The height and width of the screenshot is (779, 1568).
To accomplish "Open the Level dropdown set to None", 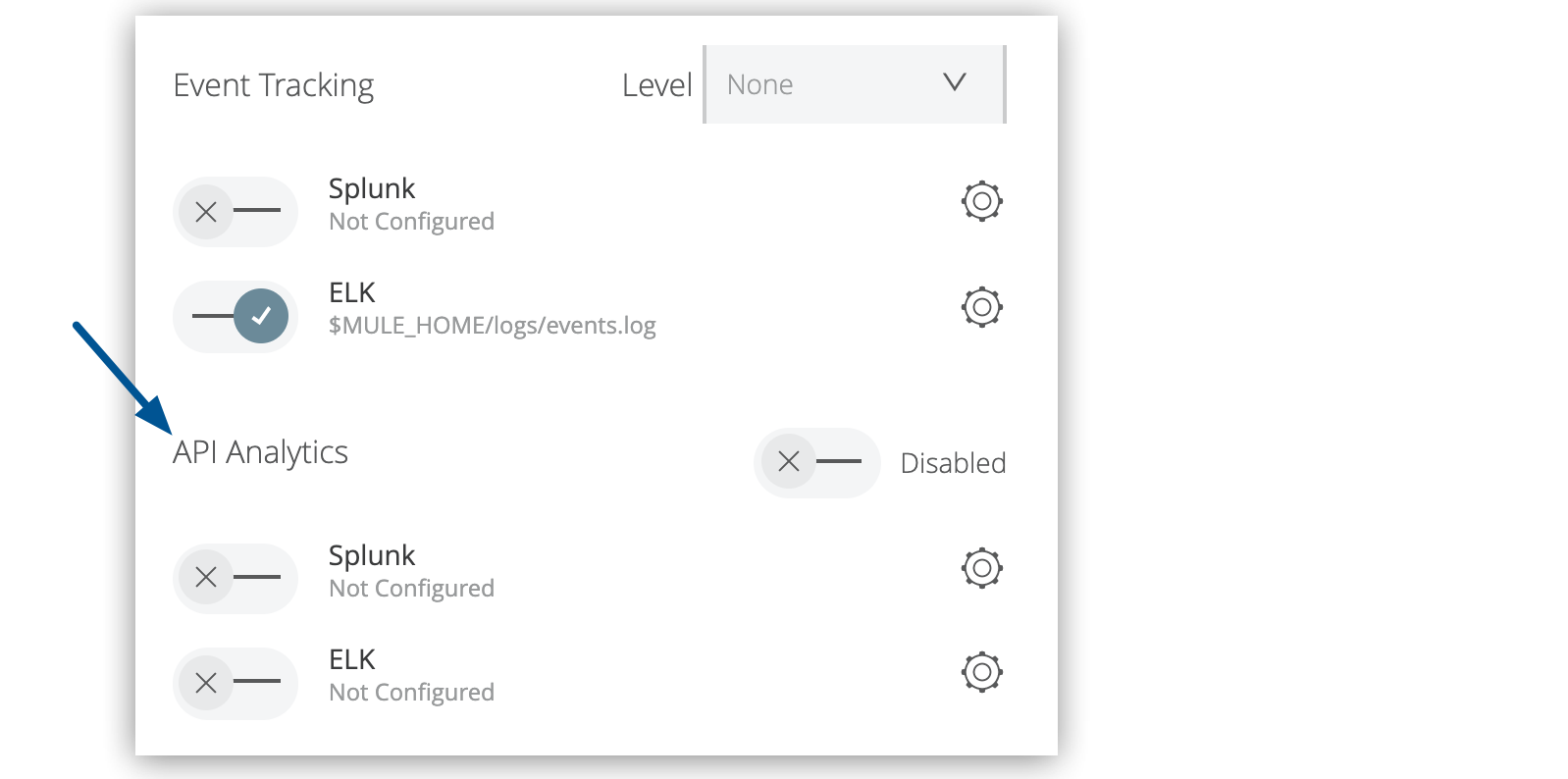I will click(855, 84).
